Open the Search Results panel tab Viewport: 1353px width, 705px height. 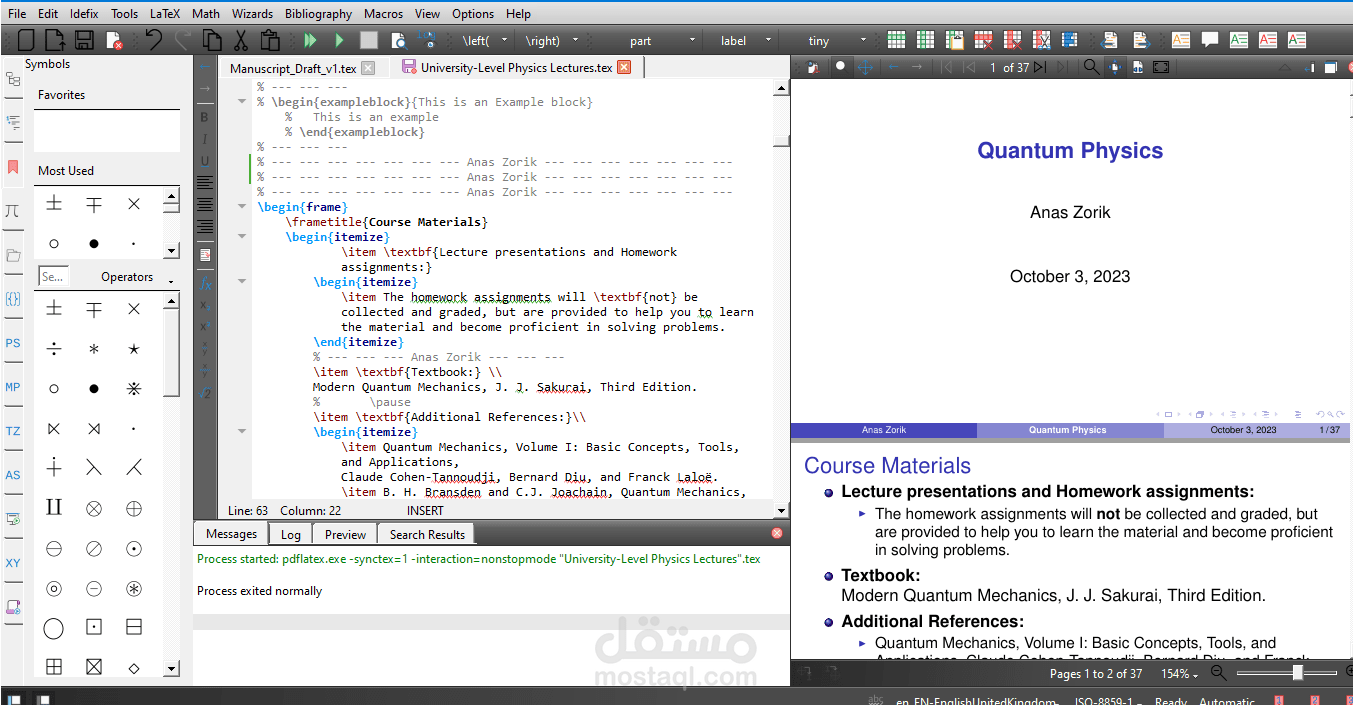point(427,534)
